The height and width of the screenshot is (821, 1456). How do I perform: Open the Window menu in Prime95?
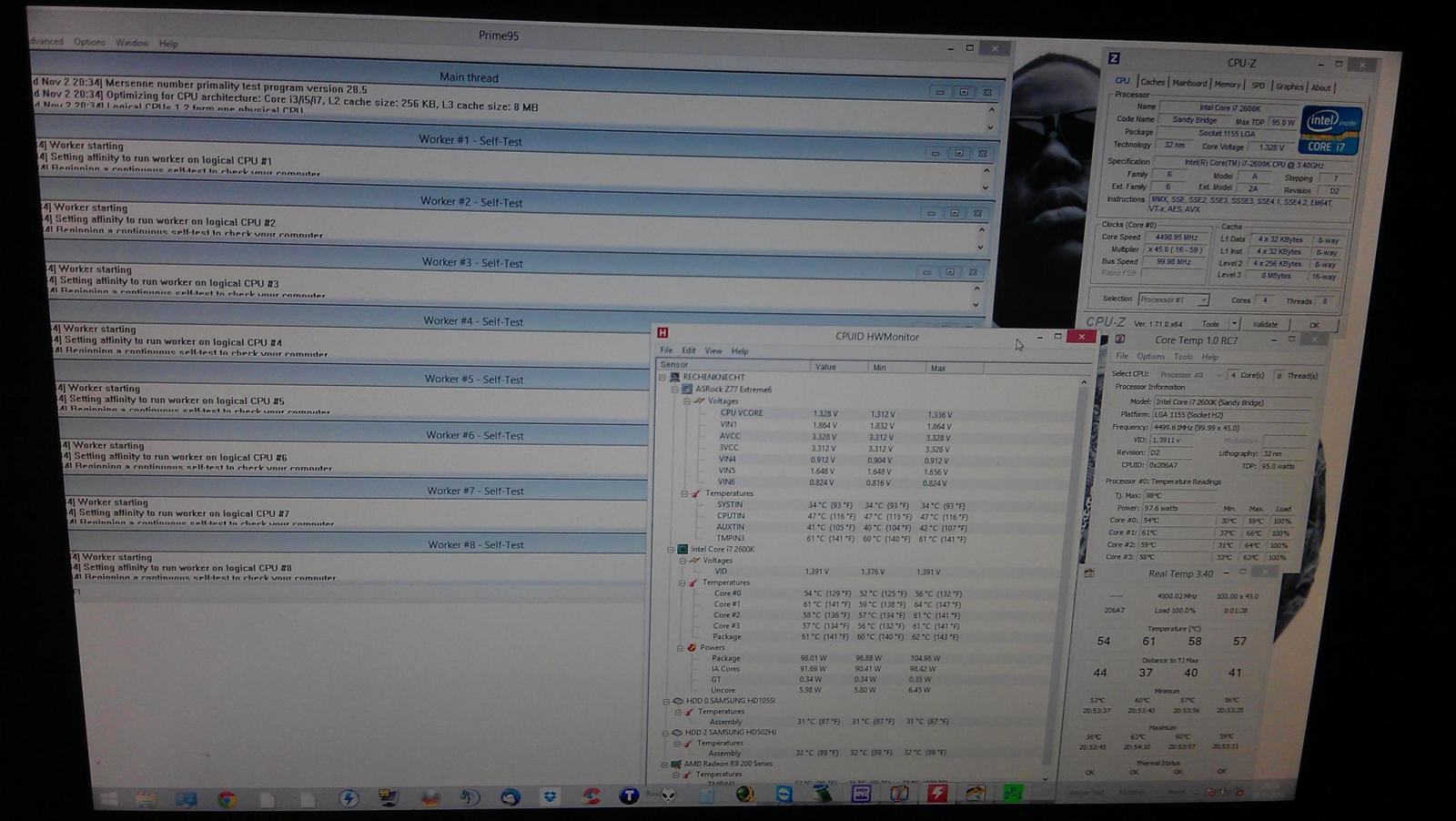pos(132,43)
